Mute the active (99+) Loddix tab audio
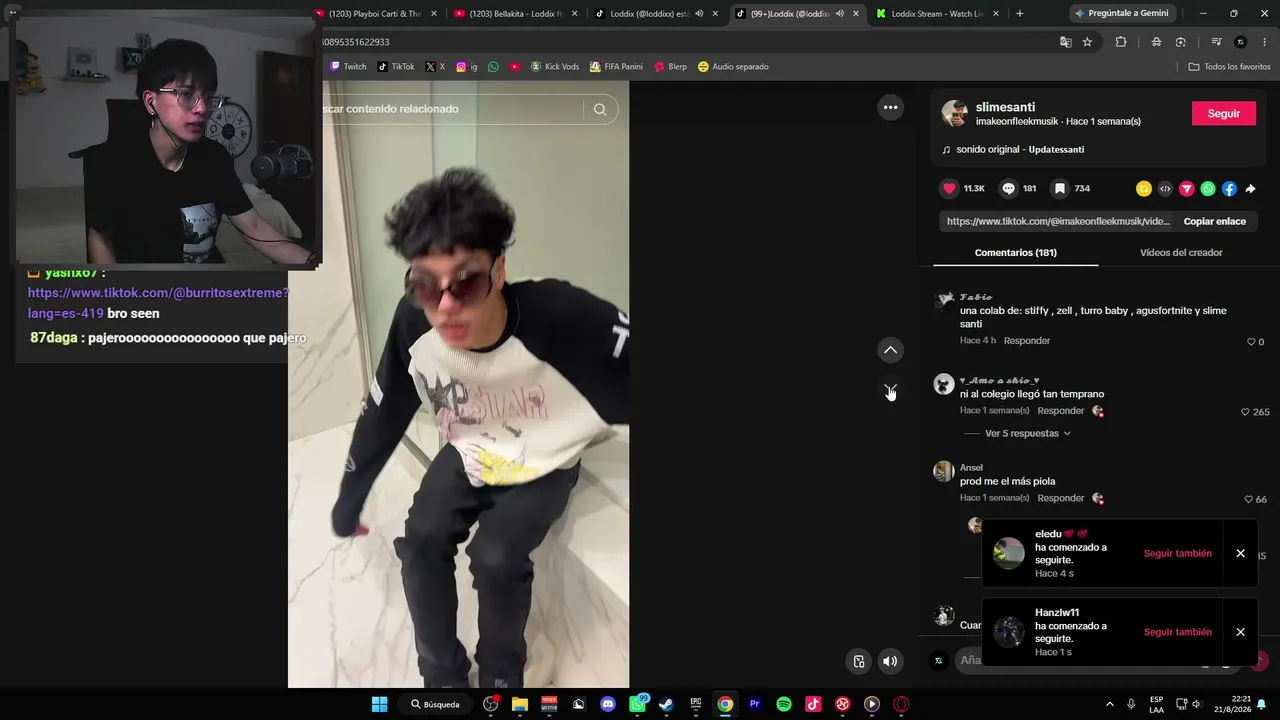 840,14
